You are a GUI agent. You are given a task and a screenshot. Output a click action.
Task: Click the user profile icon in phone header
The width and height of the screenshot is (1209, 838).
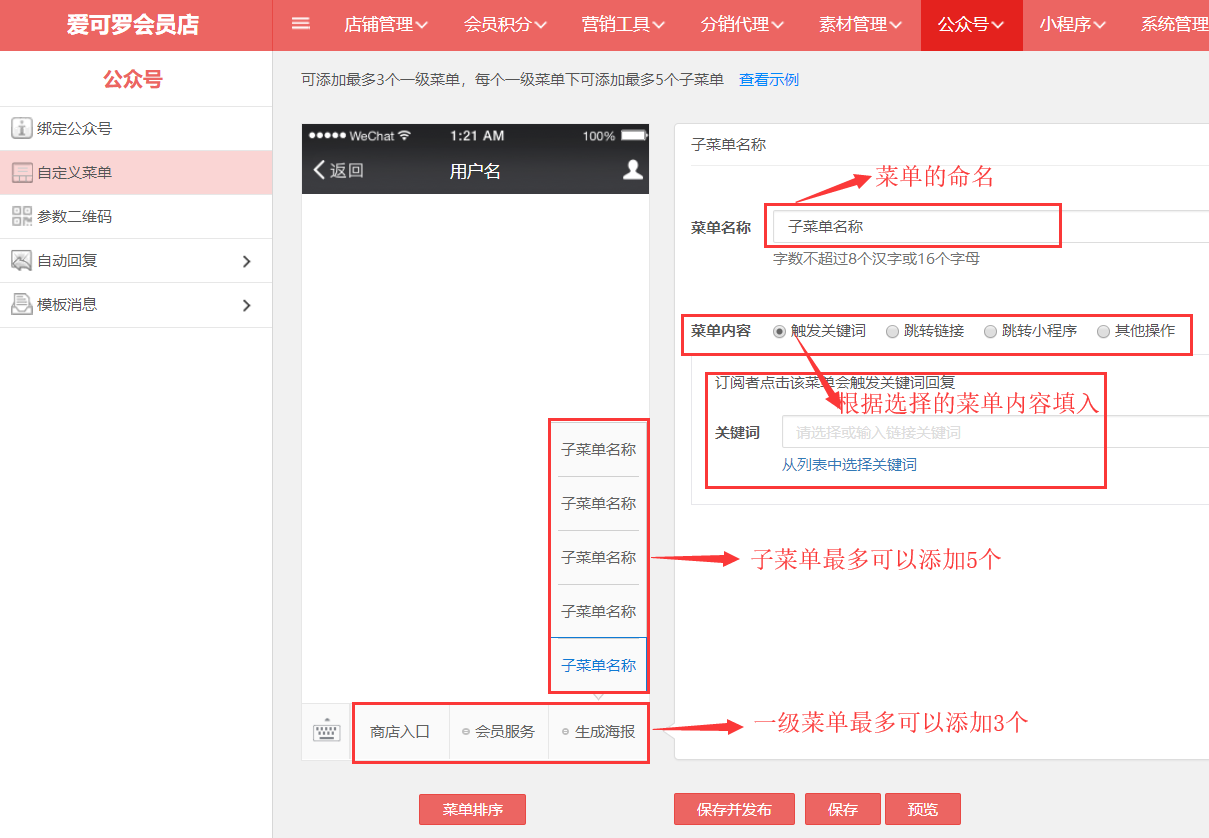pyautogui.click(x=632, y=170)
